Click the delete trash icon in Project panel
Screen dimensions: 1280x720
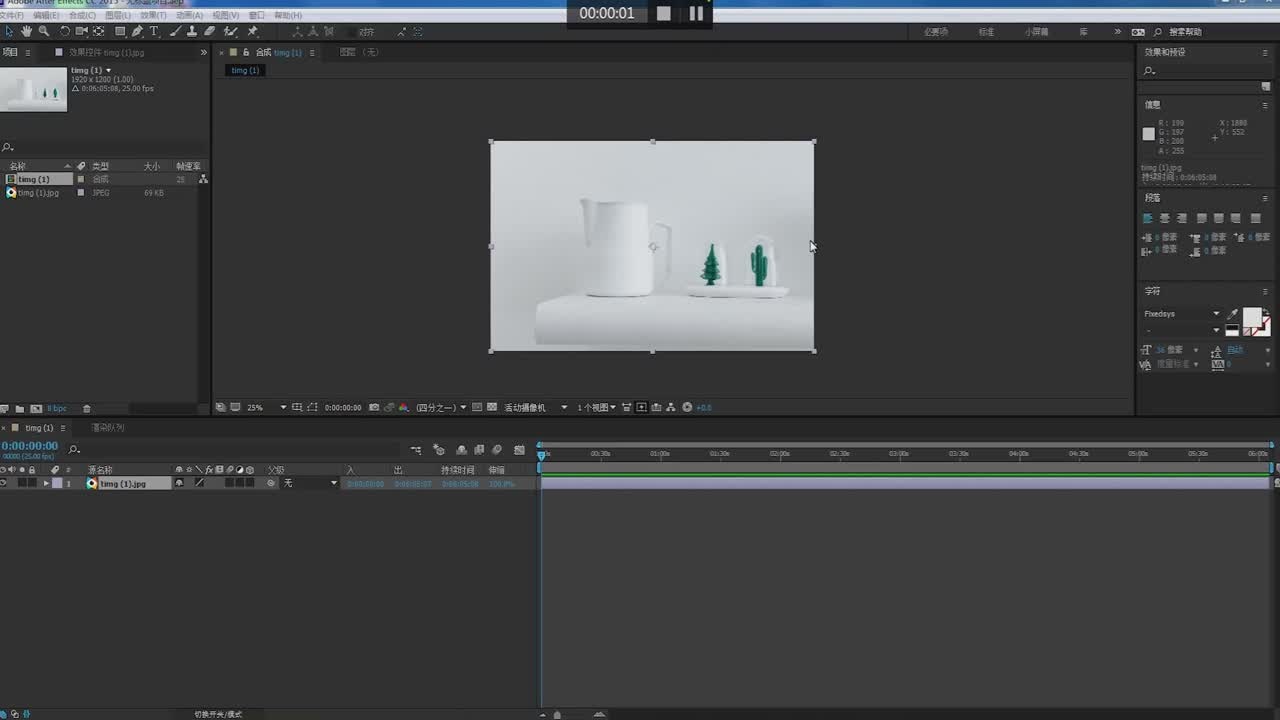pyautogui.click(x=86, y=408)
